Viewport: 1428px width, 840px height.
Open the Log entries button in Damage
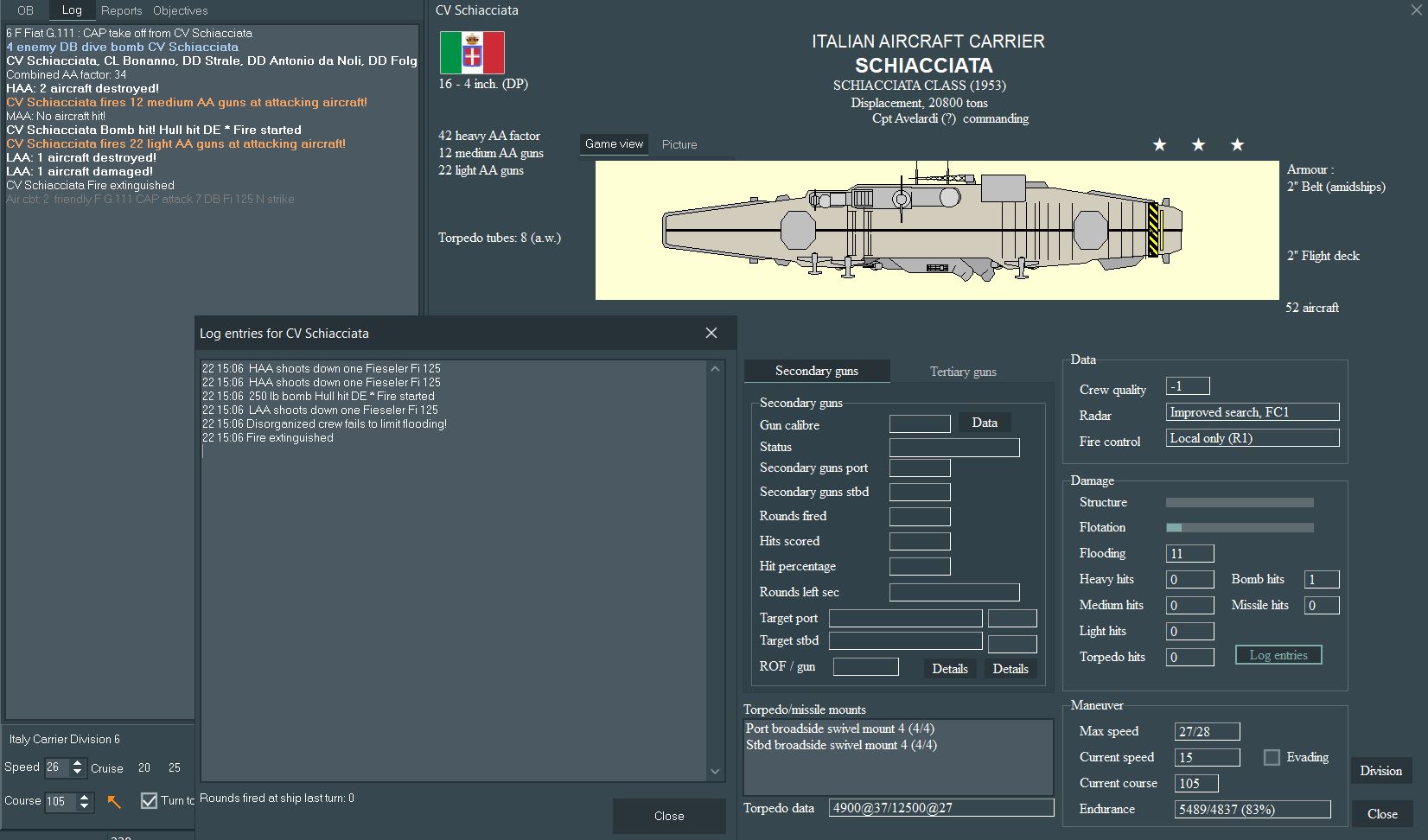(x=1278, y=655)
